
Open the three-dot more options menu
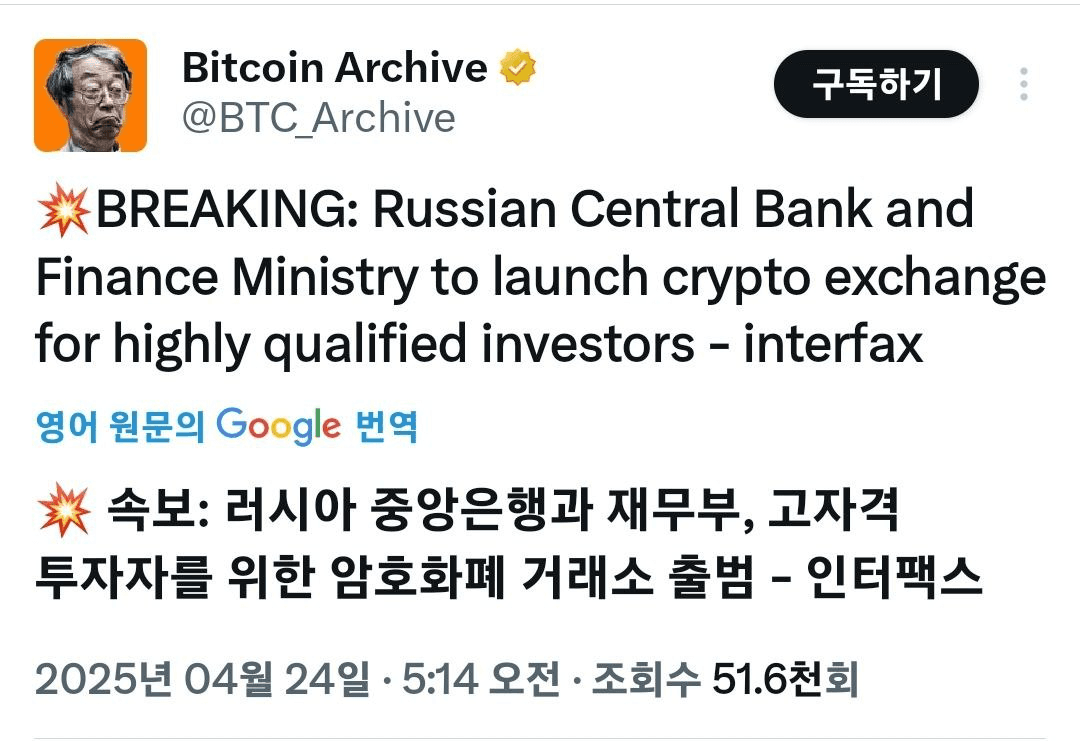point(1023,84)
